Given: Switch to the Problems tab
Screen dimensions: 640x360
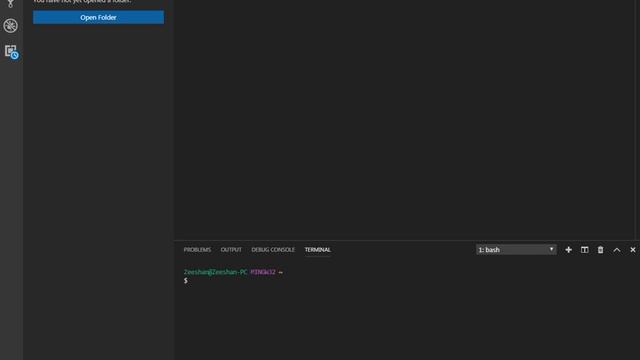Looking at the screenshot, I should coord(197,250).
